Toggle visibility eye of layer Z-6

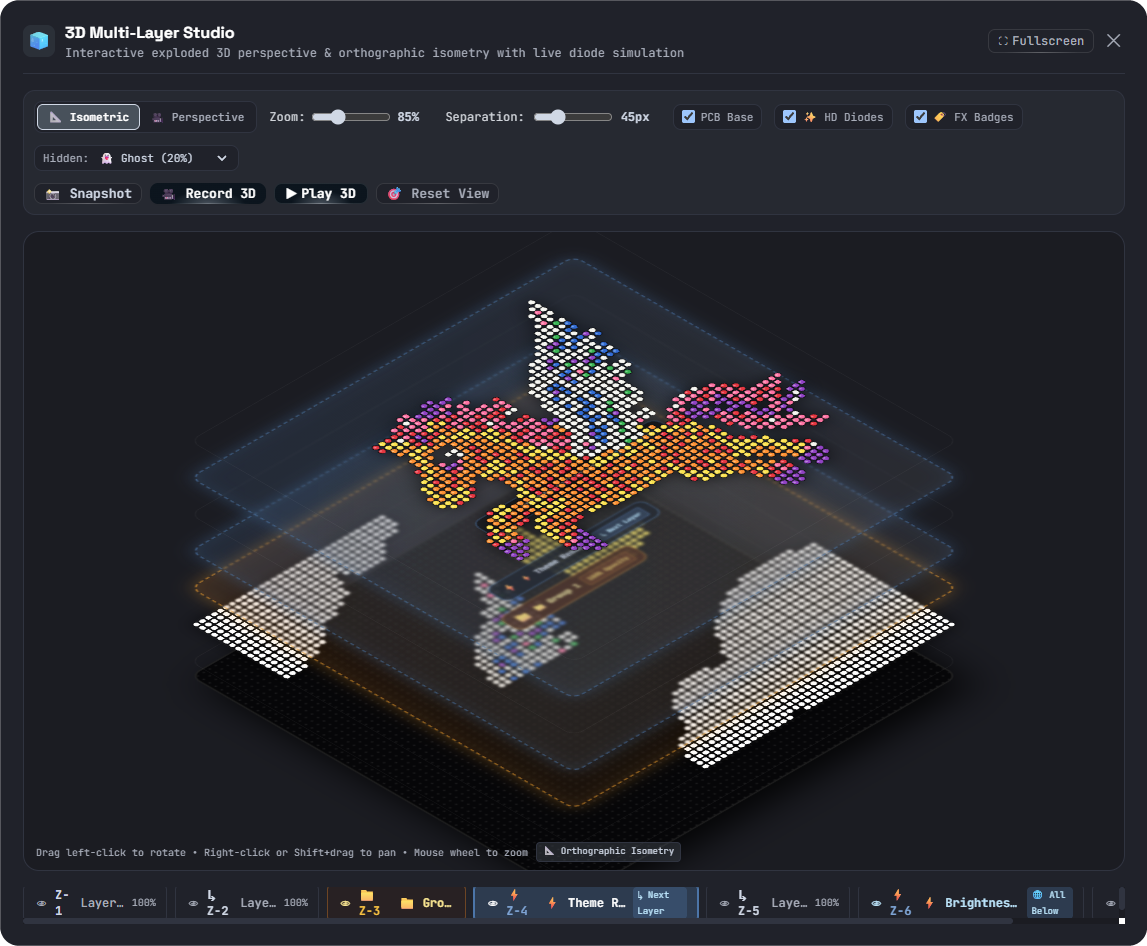pyautogui.click(x=876, y=904)
